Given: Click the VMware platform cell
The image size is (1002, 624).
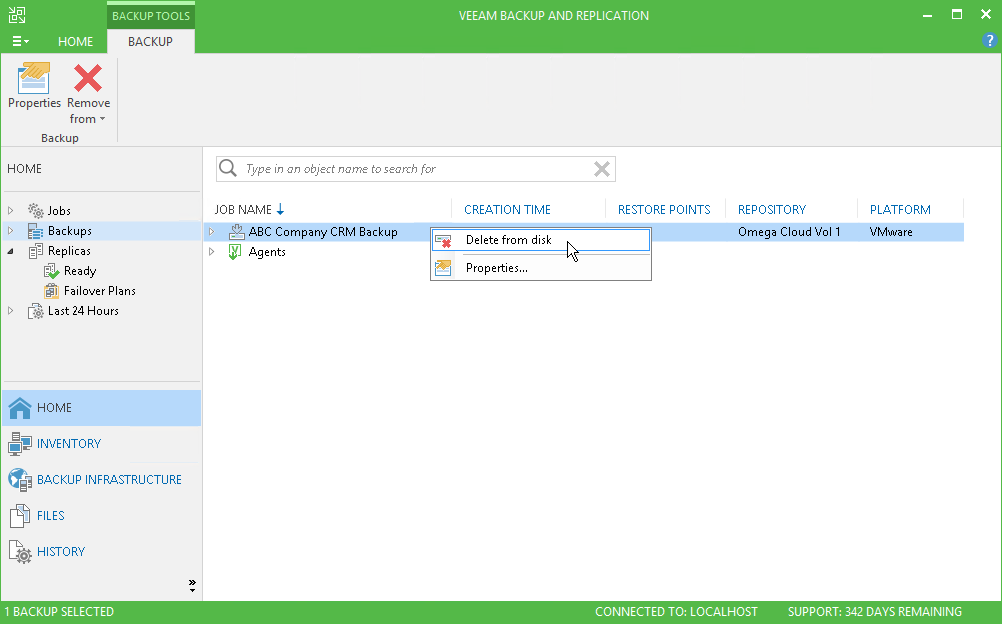Looking at the screenshot, I should pos(891,232).
